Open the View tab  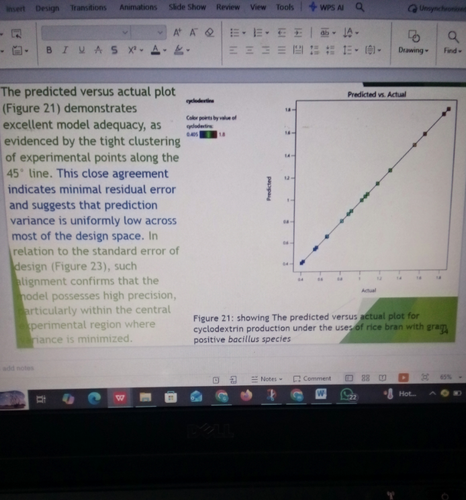pos(258,7)
